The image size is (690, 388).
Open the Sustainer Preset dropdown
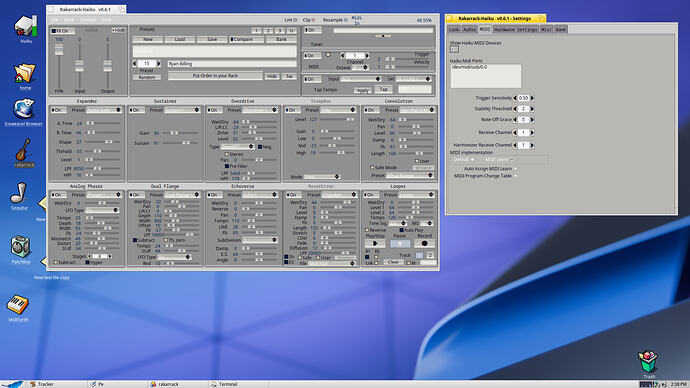182,110
